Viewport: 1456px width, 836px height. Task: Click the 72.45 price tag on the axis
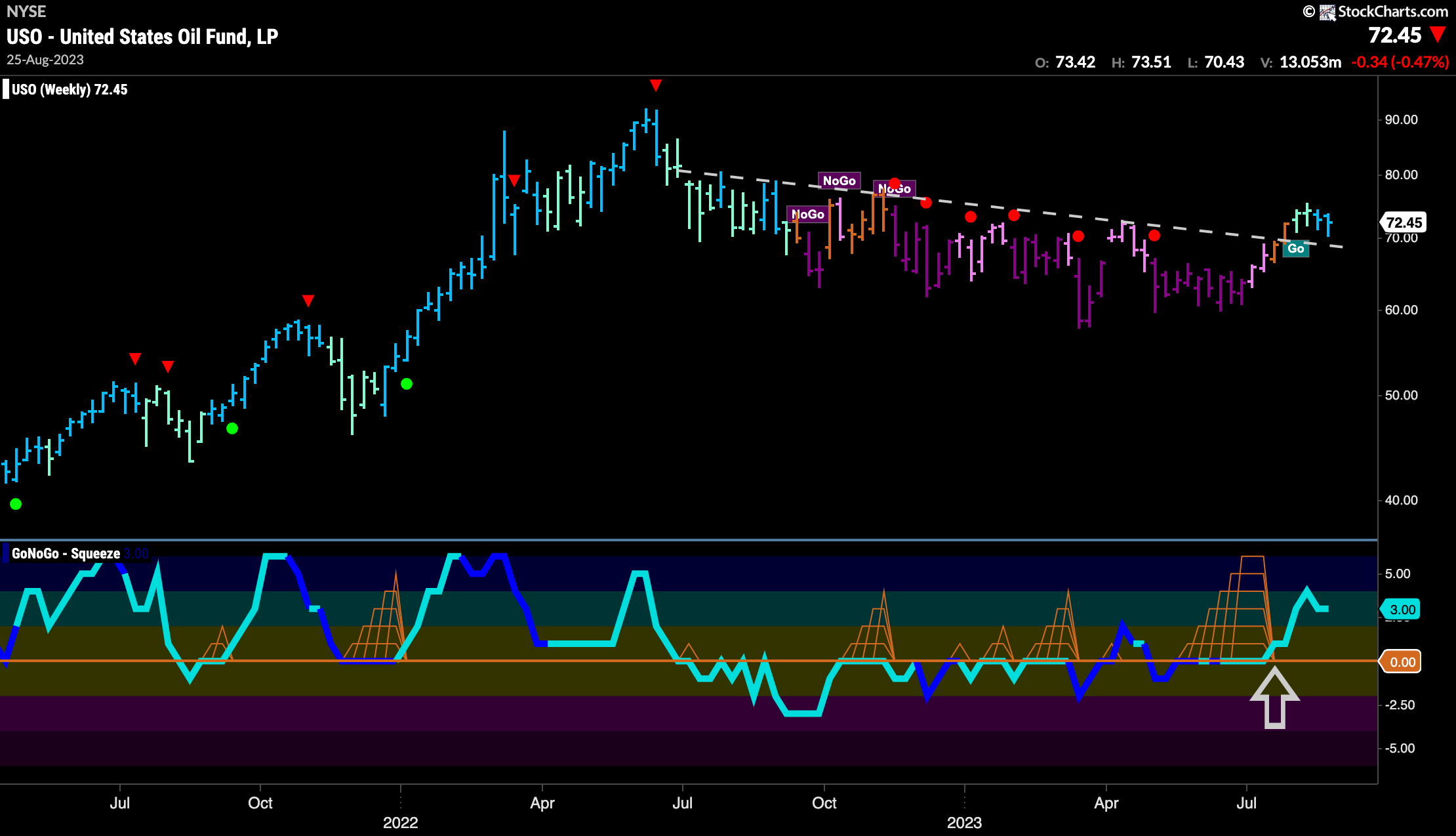[1404, 222]
